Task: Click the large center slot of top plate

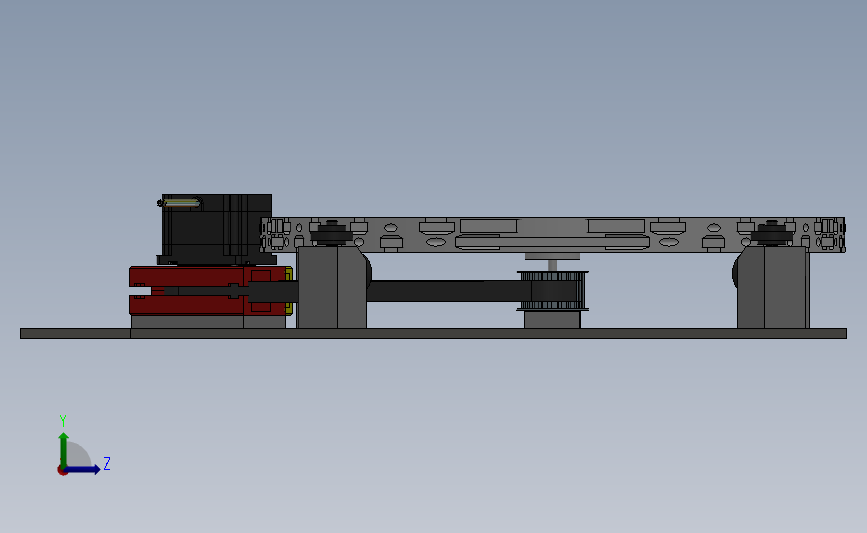Action: [552, 242]
